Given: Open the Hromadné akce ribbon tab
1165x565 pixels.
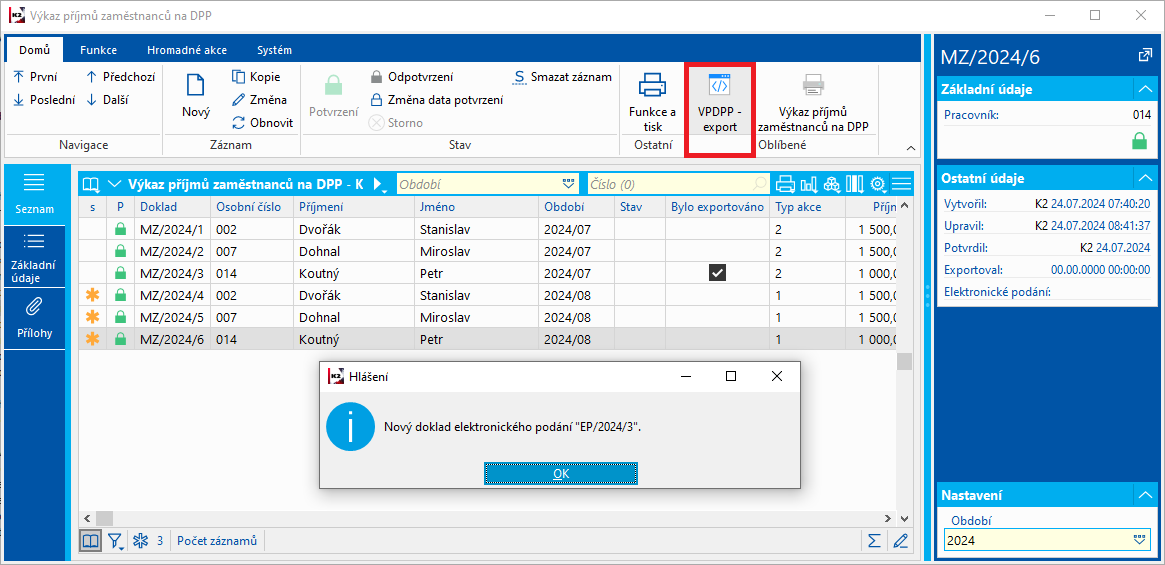Looking at the screenshot, I should [187, 51].
